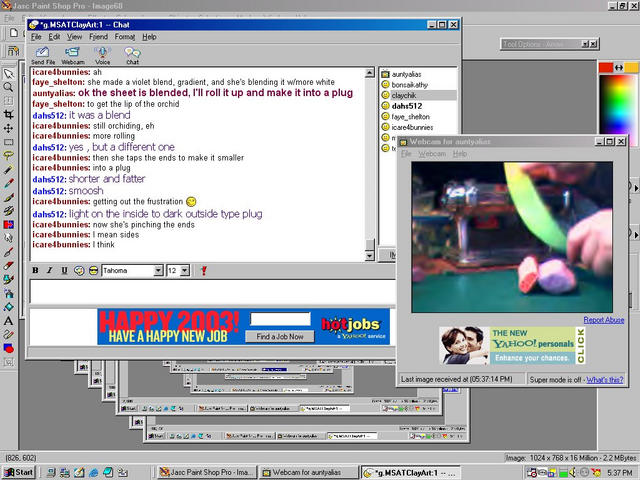Image resolution: width=640 pixels, height=480 pixels.
Task: Open the chat File menu
Action: pos(36,37)
